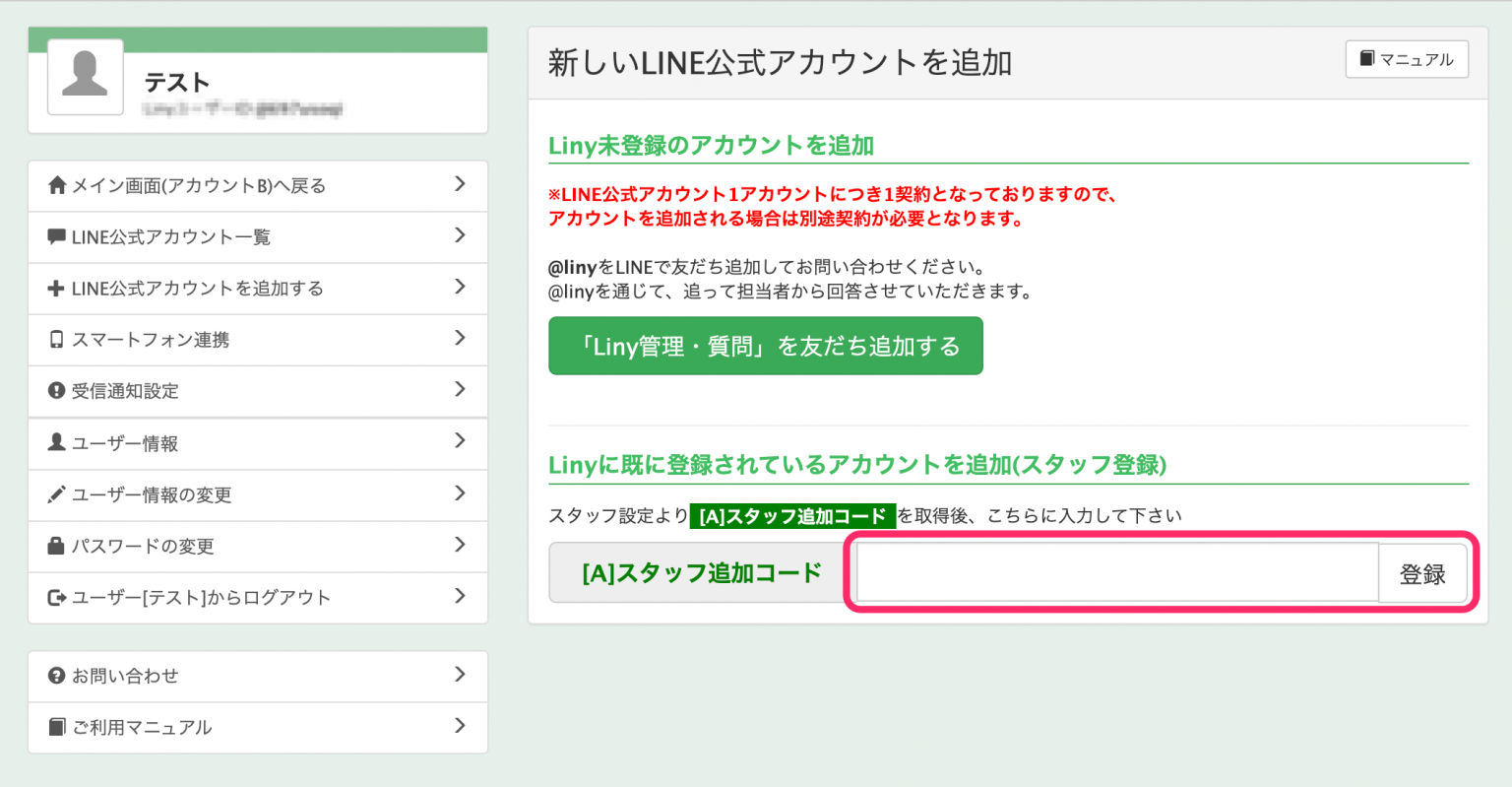Image resolution: width=1512 pixels, height=787 pixels.
Task: Click the gray [A]スタッフ追加コード field label
Action: coord(702,572)
